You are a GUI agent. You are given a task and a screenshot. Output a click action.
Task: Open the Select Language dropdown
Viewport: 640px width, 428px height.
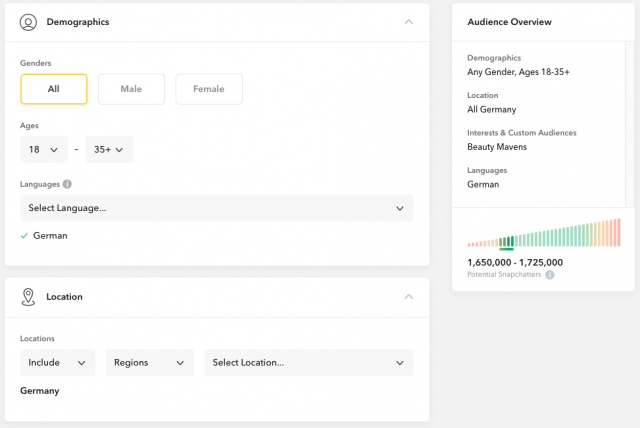click(x=217, y=208)
